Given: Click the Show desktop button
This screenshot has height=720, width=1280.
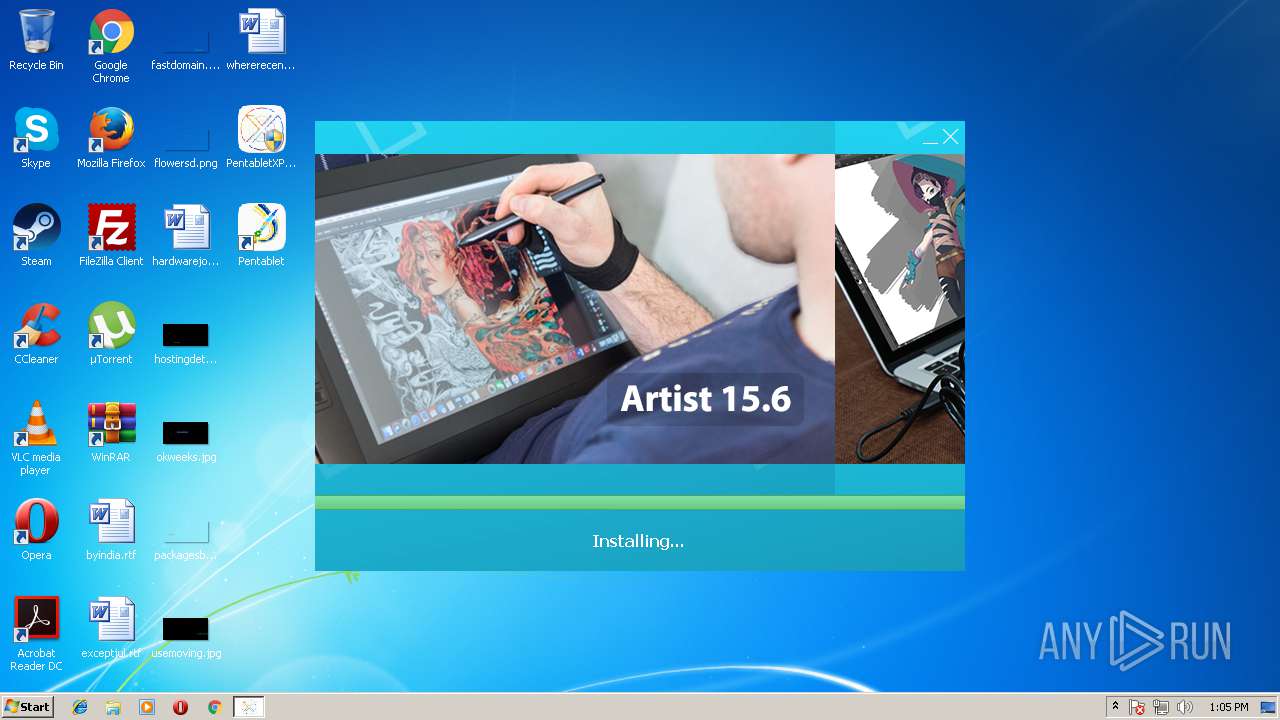Looking at the screenshot, I should coord(1268,707).
